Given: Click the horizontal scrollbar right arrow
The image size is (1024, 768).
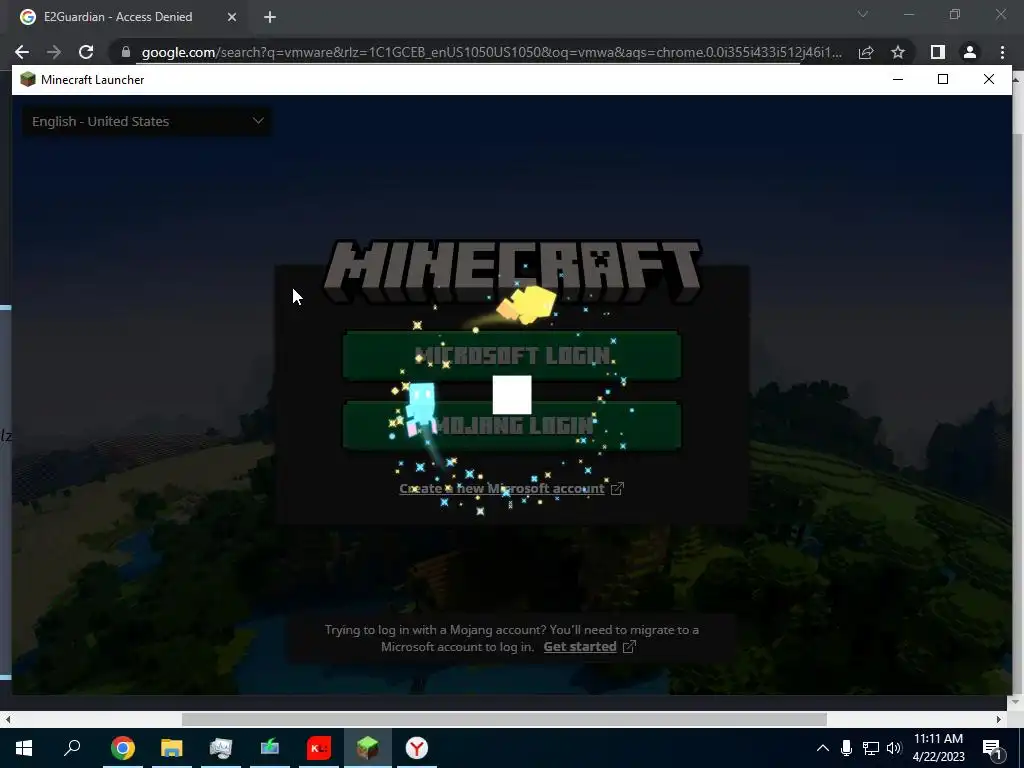Looking at the screenshot, I should 999,720.
